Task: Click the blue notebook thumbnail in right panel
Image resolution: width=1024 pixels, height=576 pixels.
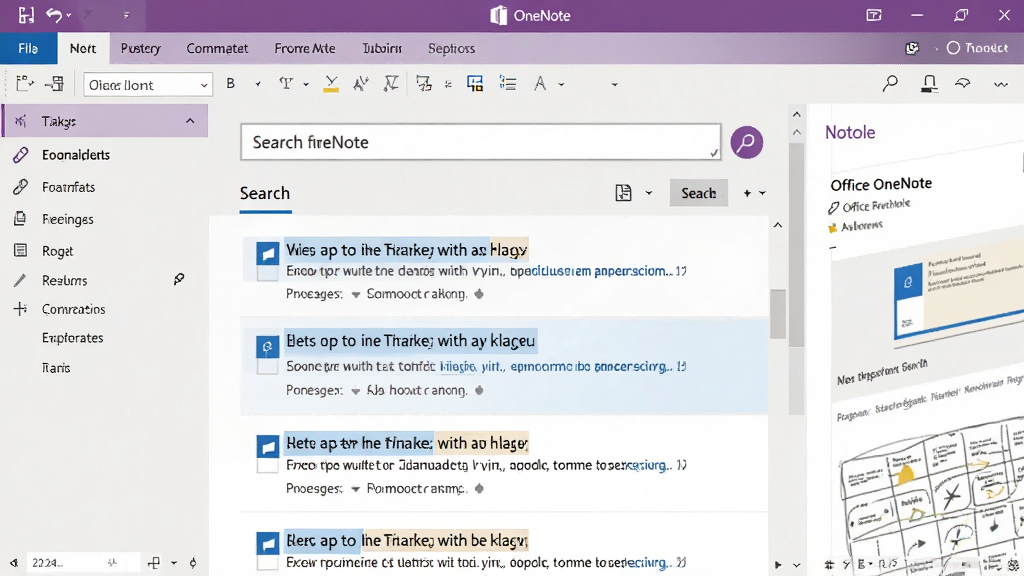Action: click(x=958, y=292)
